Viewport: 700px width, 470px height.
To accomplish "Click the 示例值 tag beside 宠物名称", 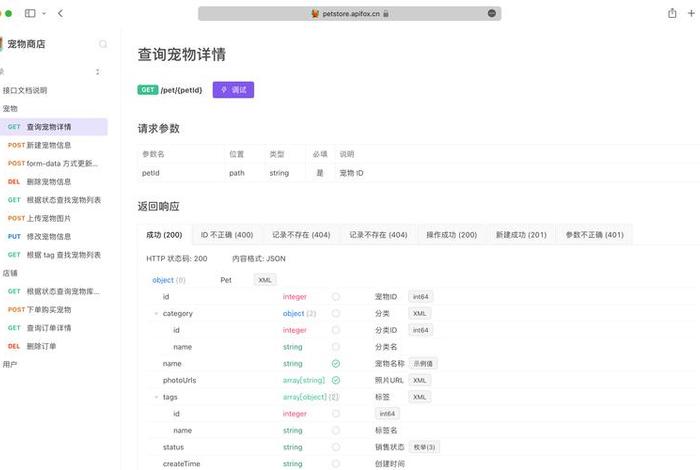I will [423, 364].
